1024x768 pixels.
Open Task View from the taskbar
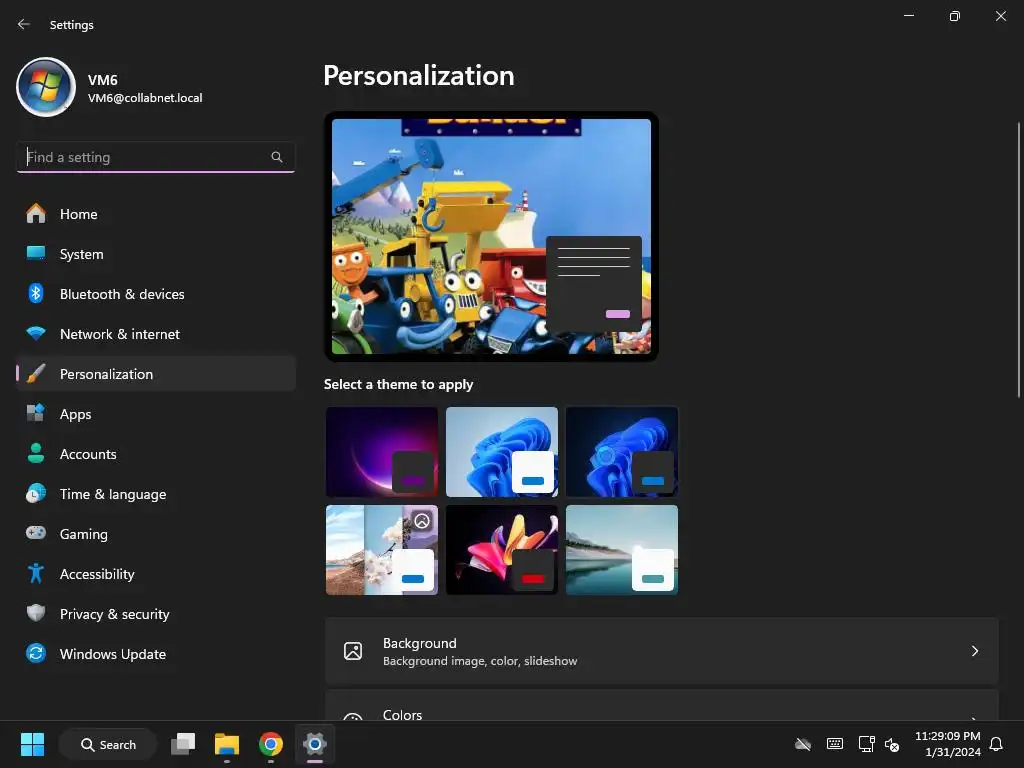click(x=183, y=744)
